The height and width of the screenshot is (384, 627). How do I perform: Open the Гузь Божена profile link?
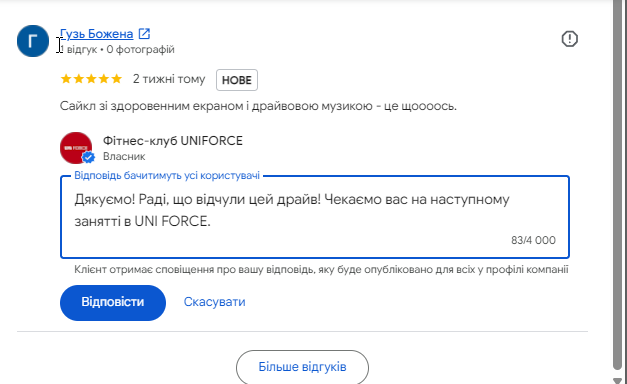pyautogui.click(x=96, y=34)
